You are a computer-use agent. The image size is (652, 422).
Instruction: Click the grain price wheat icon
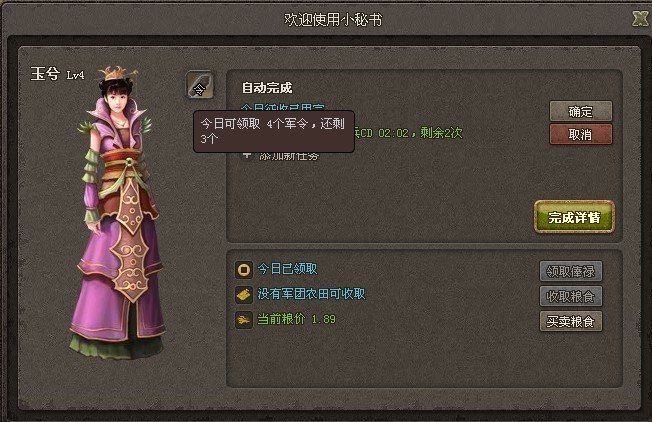coord(244,320)
